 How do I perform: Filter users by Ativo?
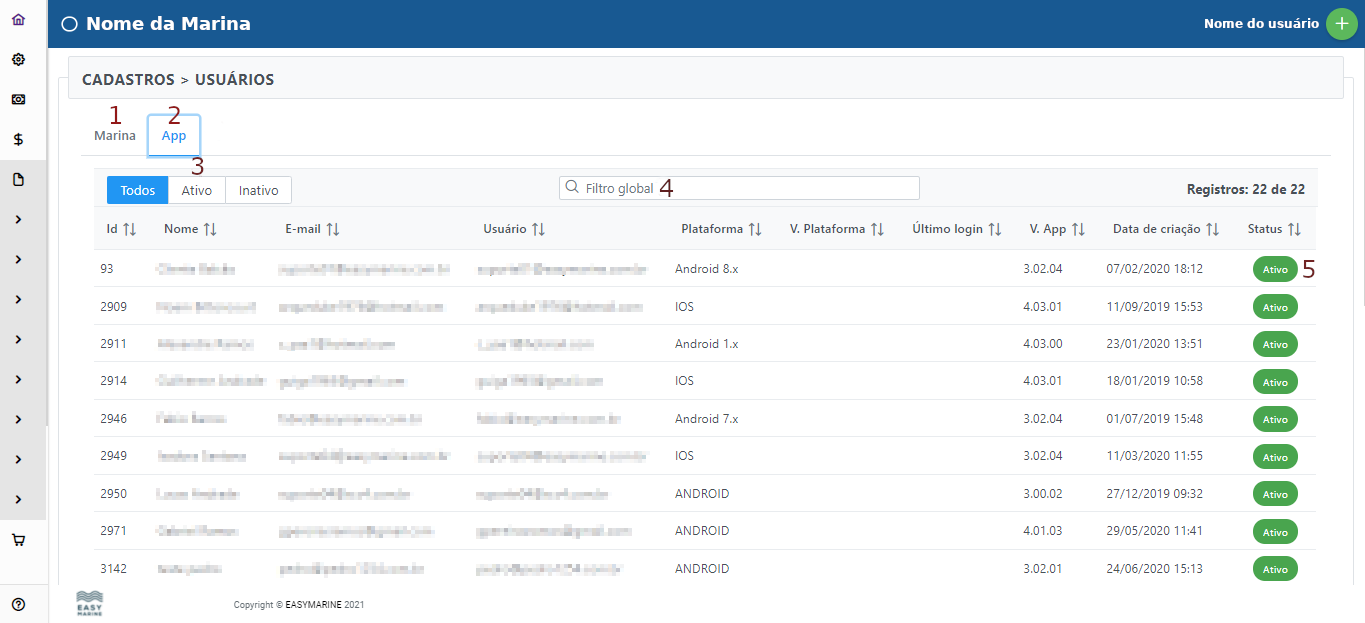pos(197,190)
